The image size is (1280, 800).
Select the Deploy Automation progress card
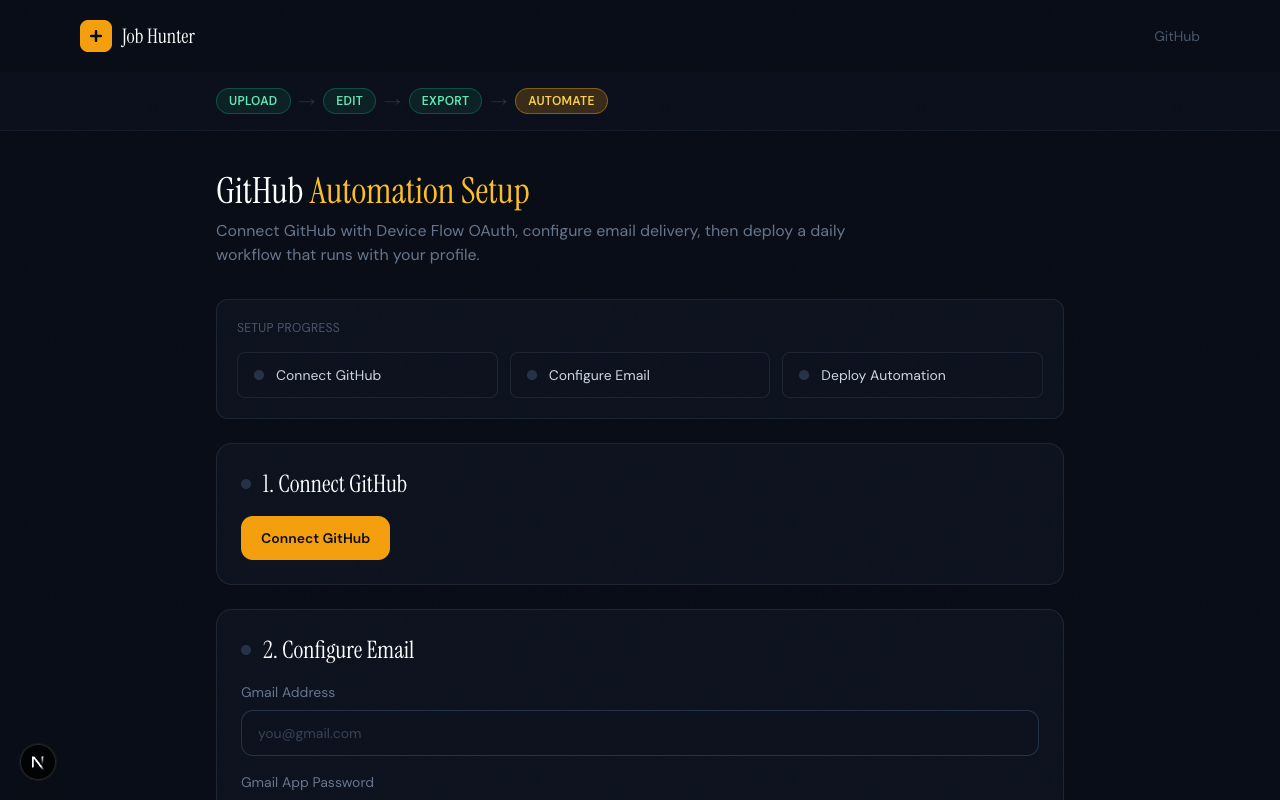click(912, 374)
